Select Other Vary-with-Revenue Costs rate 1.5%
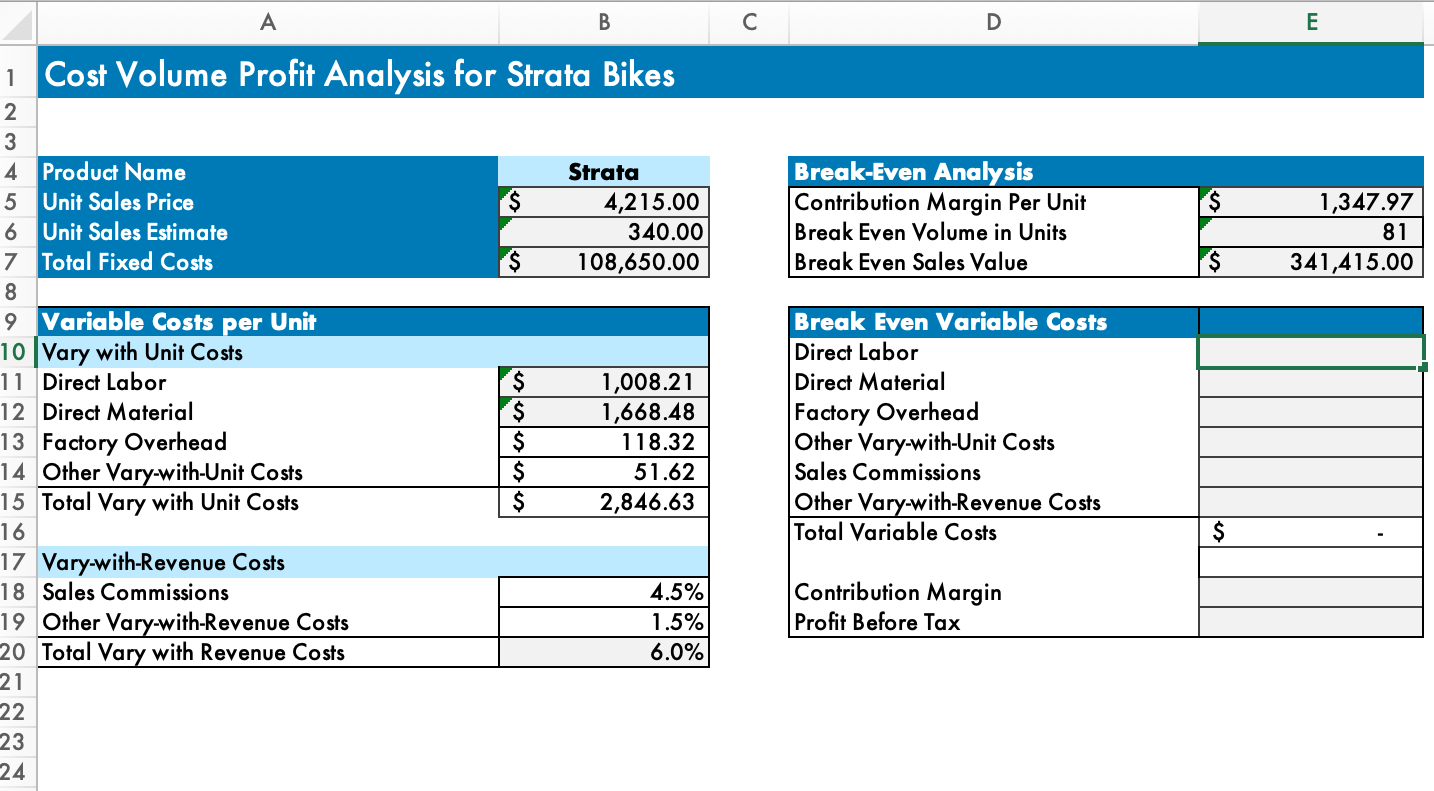1434x791 pixels. (x=603, y=622)
